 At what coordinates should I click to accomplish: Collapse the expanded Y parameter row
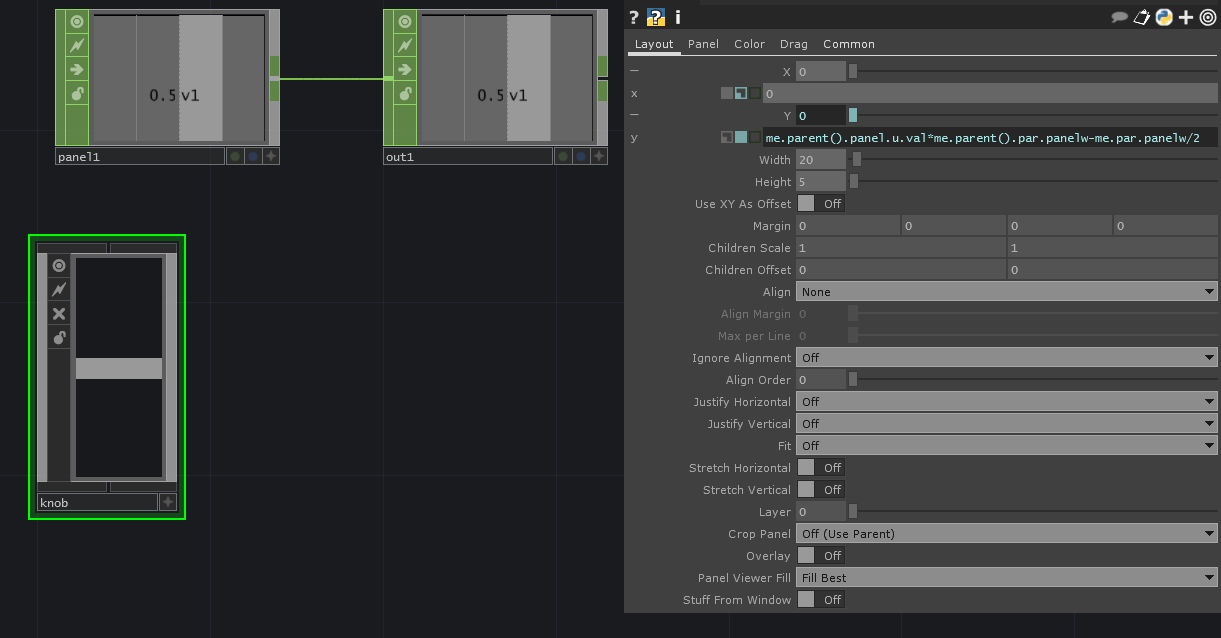[x=634, y=116]
